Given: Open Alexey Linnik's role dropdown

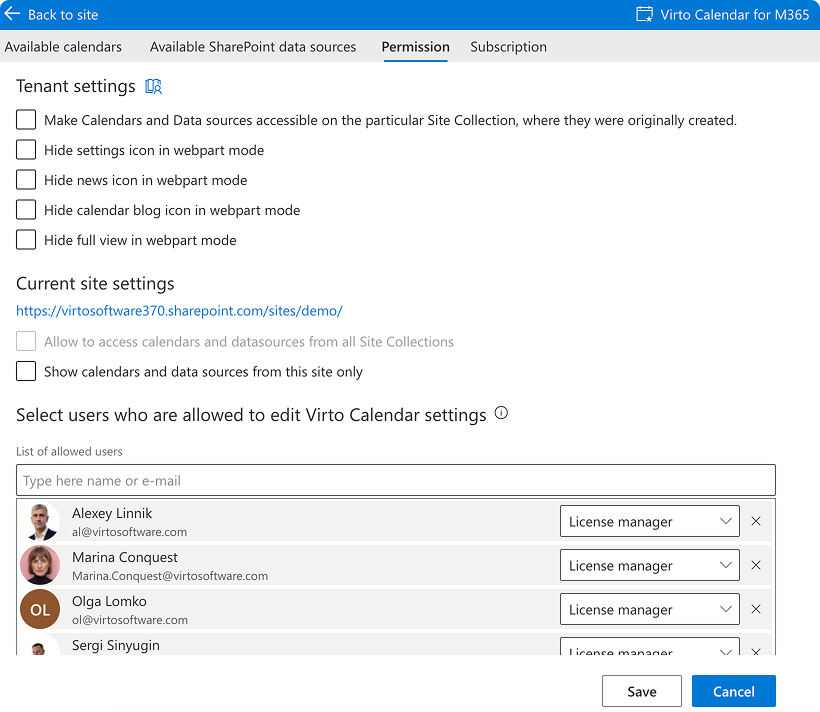Looking at the screenshot, I should pyautogui.click(x=649, y=521).
